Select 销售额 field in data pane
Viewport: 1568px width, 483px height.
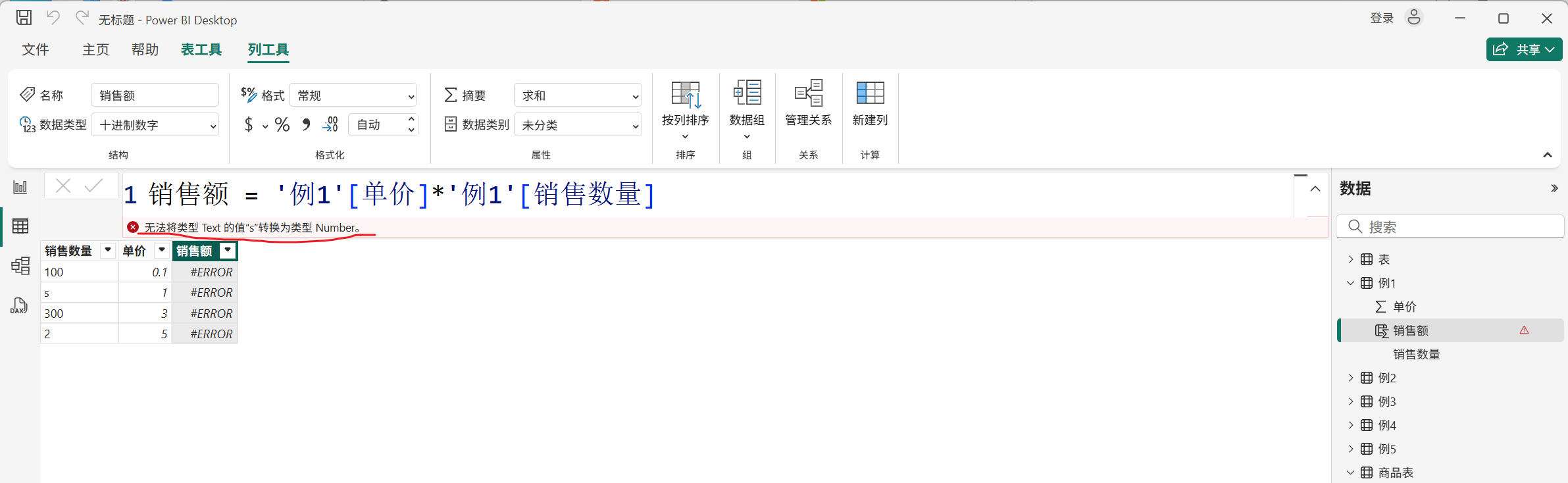[1450, 330]
